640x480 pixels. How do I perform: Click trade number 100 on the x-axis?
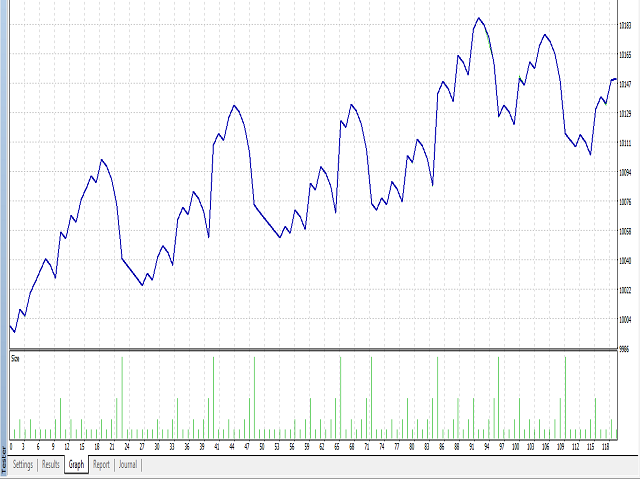click(516, 447)
